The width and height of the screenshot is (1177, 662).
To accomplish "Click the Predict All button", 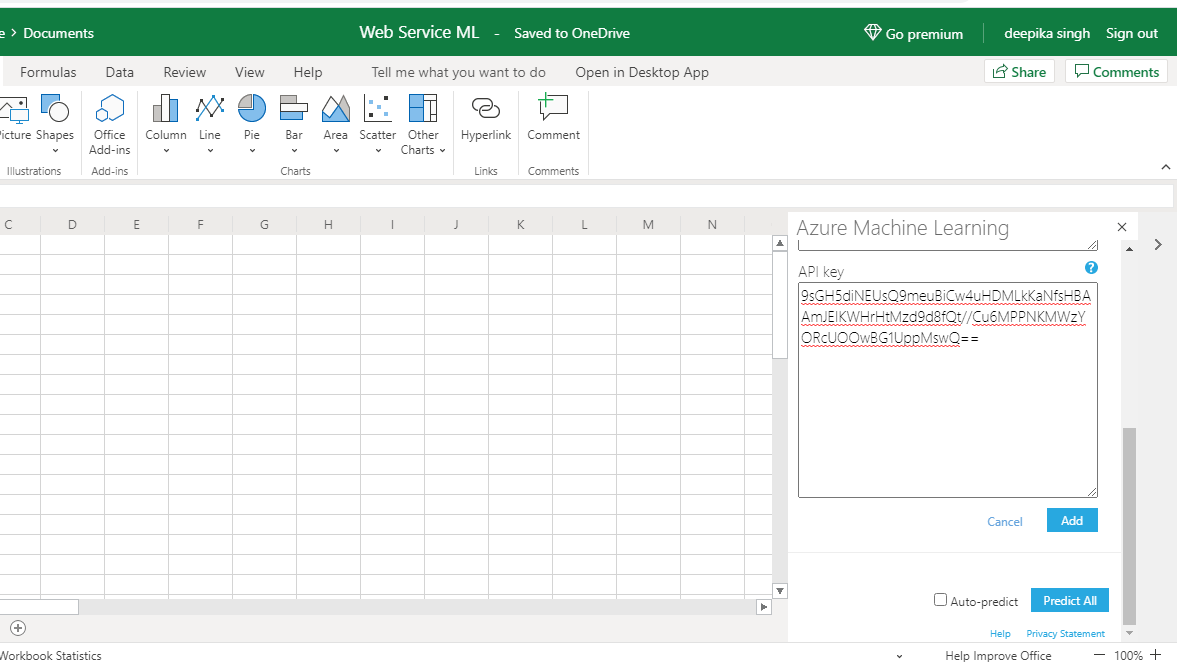I will pos(1070,600).
